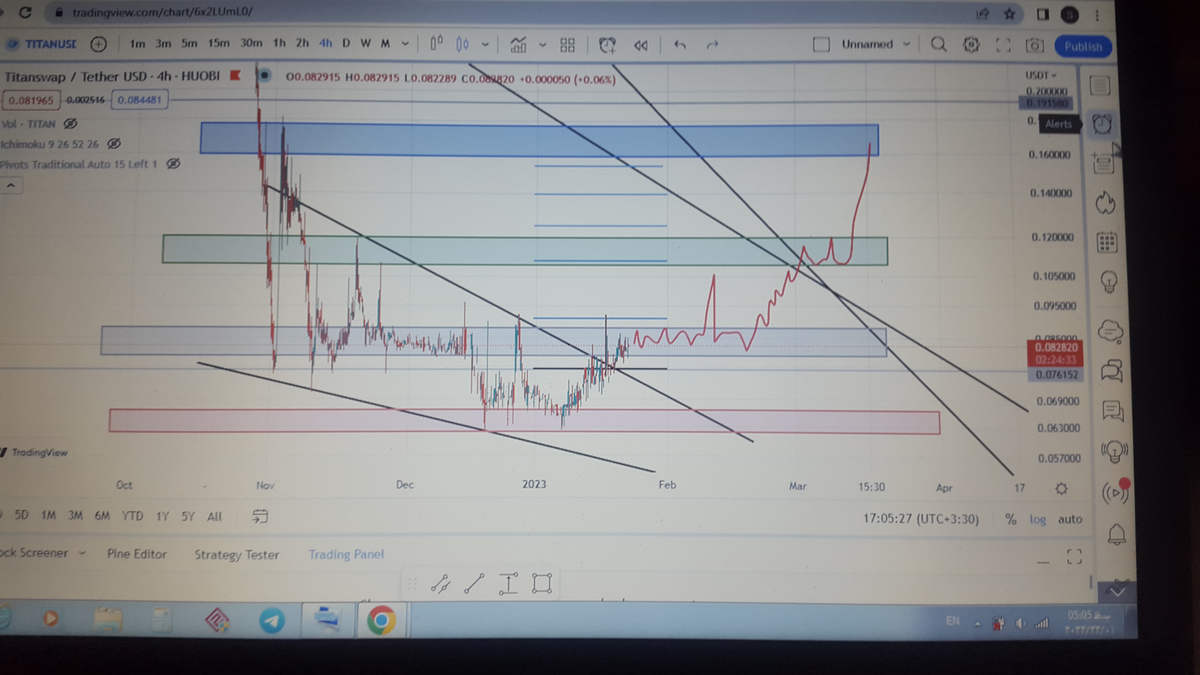Select the 1D timeframe button
1200x675 pixels.
[x=346, y=44]
